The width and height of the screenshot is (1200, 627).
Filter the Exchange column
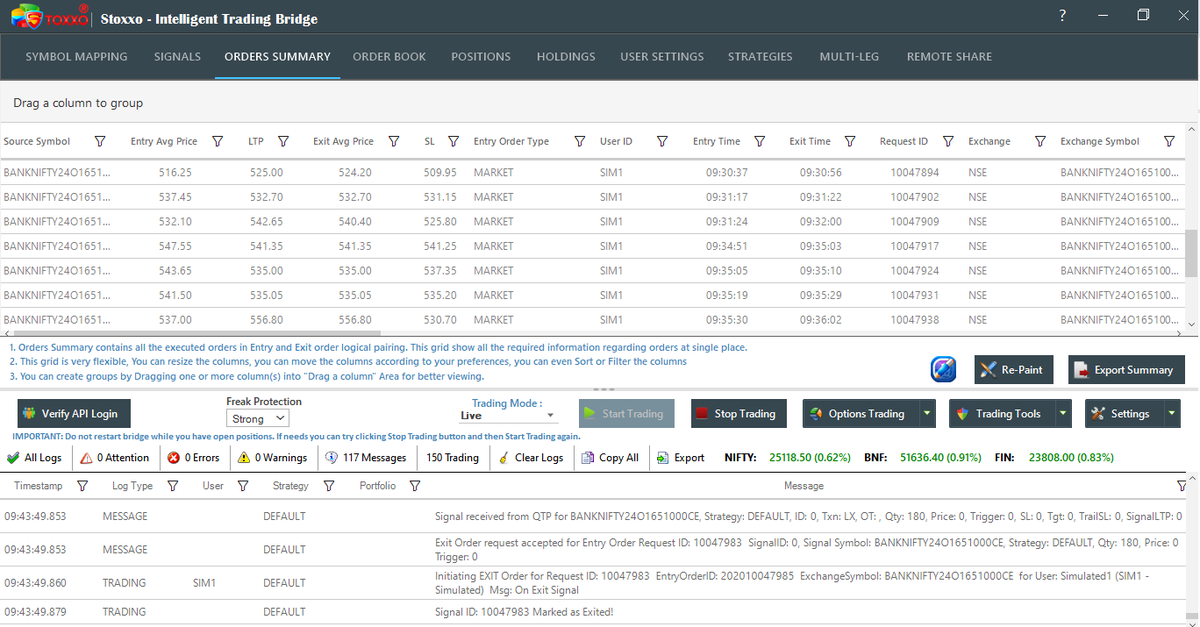coord(1040,142)
